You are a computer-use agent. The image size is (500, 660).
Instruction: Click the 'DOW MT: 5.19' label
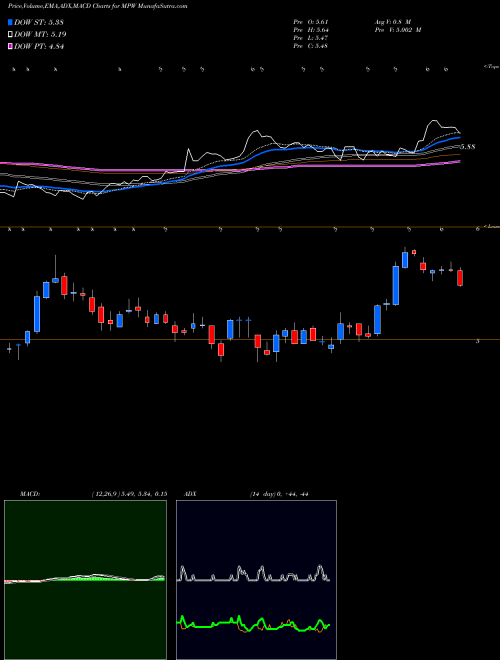pyautogui.click(x=40, y=35)
